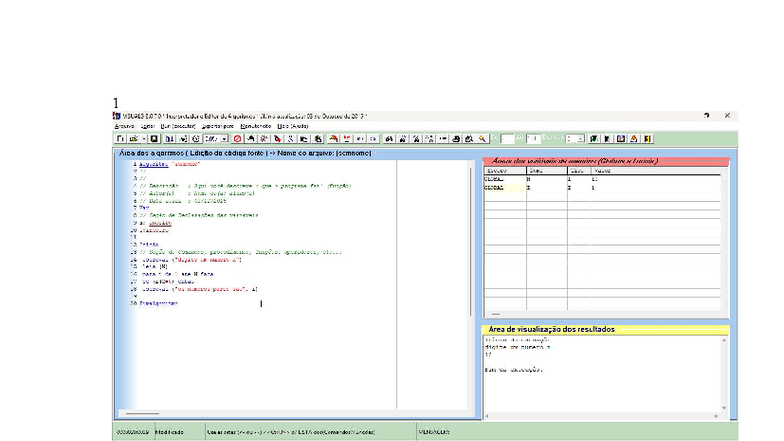Click the clock timer execution icon

tap(196, 138)
